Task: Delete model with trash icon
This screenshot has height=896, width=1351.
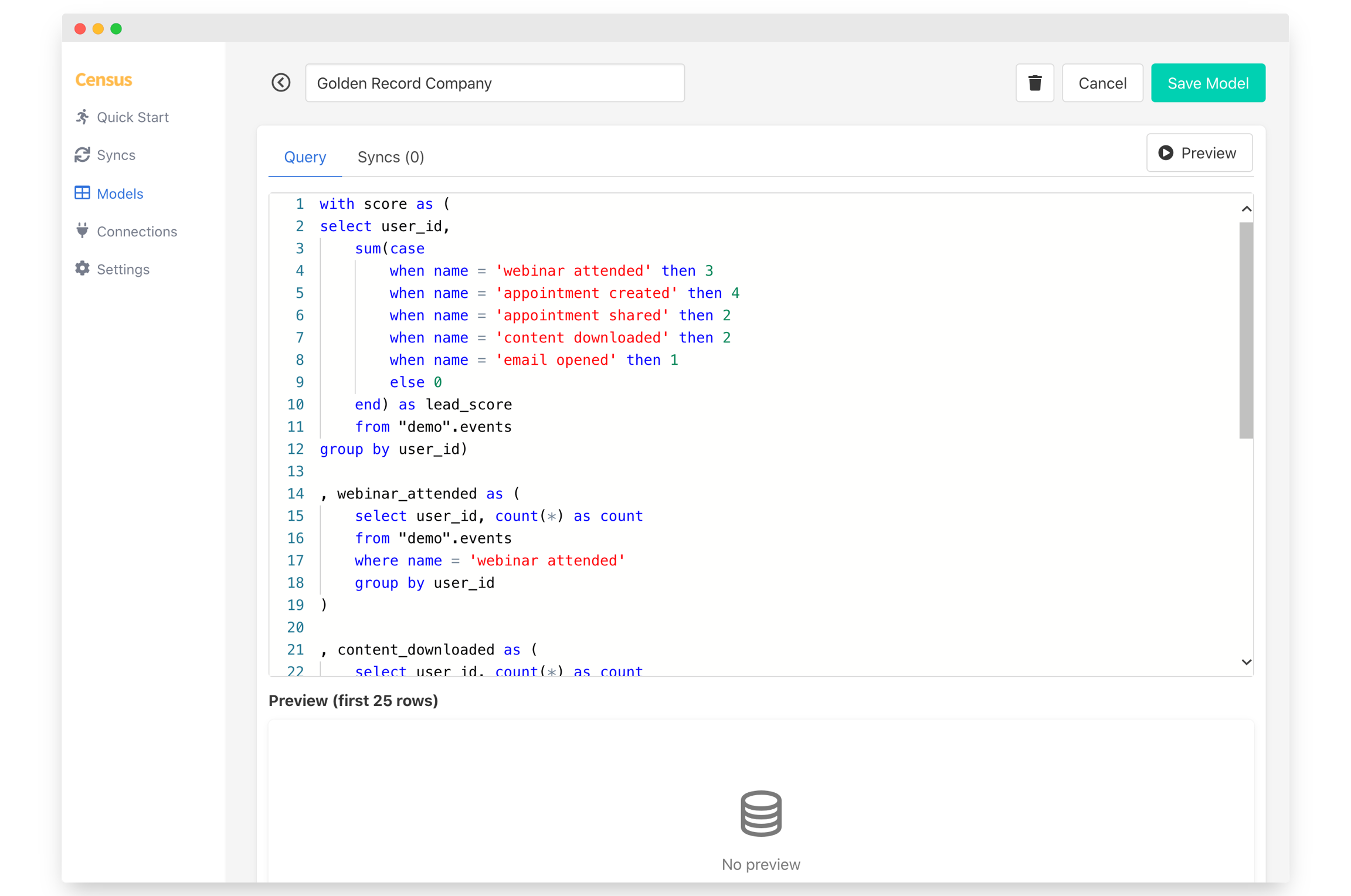Action: (x=1034, y=83)
